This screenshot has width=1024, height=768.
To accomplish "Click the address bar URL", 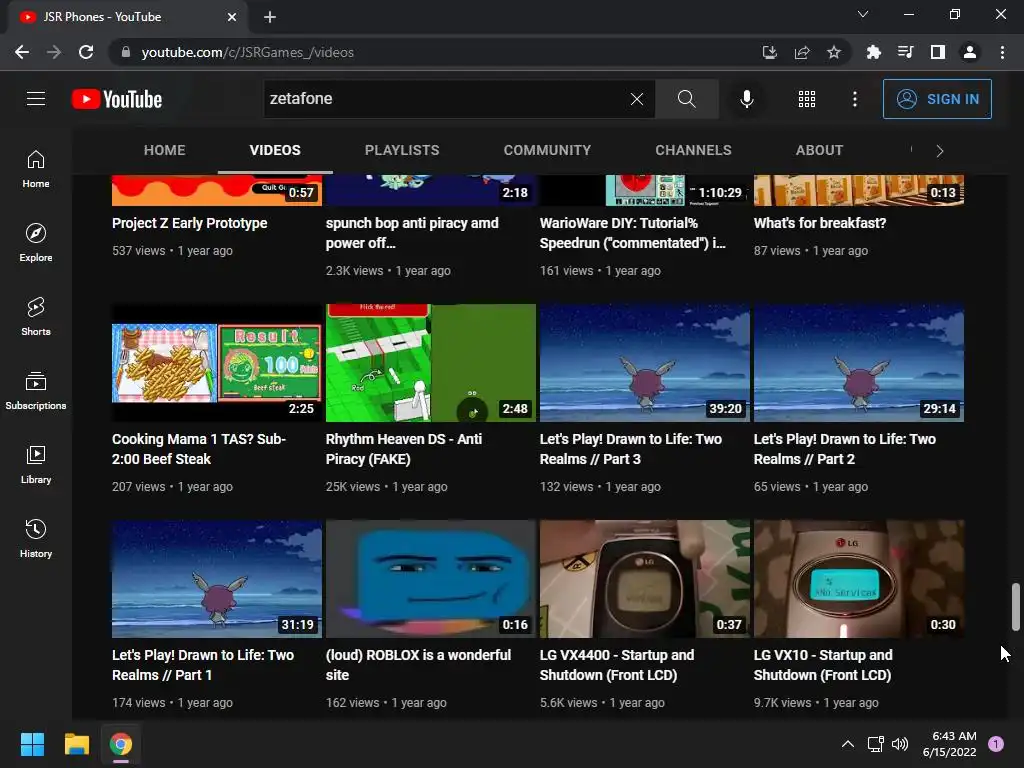I will click(x=248, y=52).
